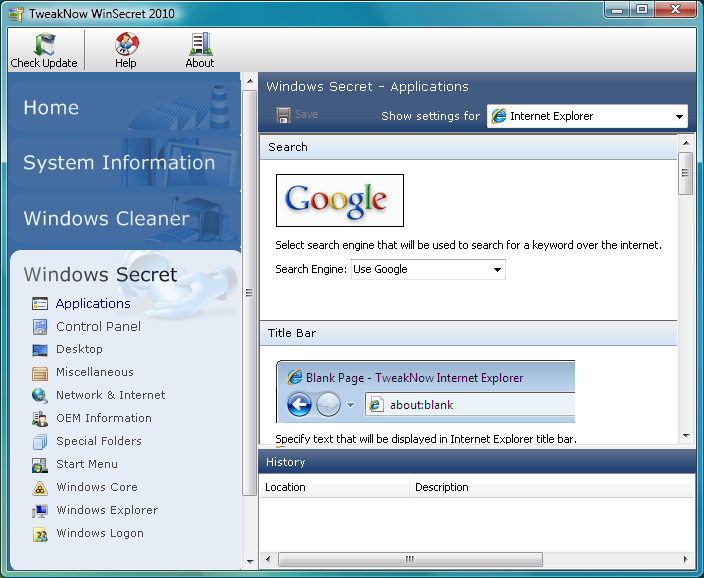Click the about:blank address in preview
Viewport: 704px width, 578px height.
[421, 405]
